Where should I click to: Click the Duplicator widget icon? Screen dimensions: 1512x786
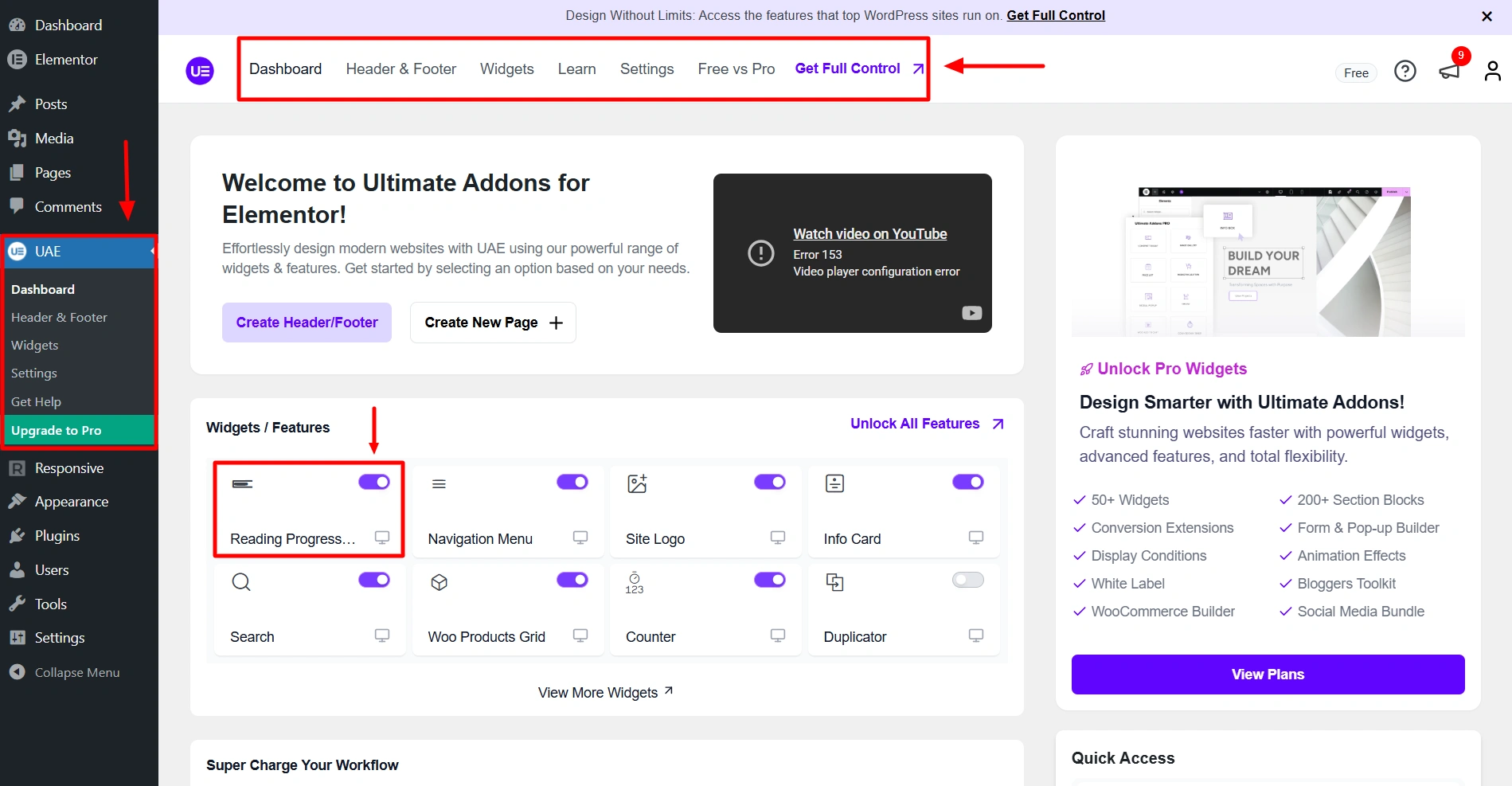pos(834,582)
